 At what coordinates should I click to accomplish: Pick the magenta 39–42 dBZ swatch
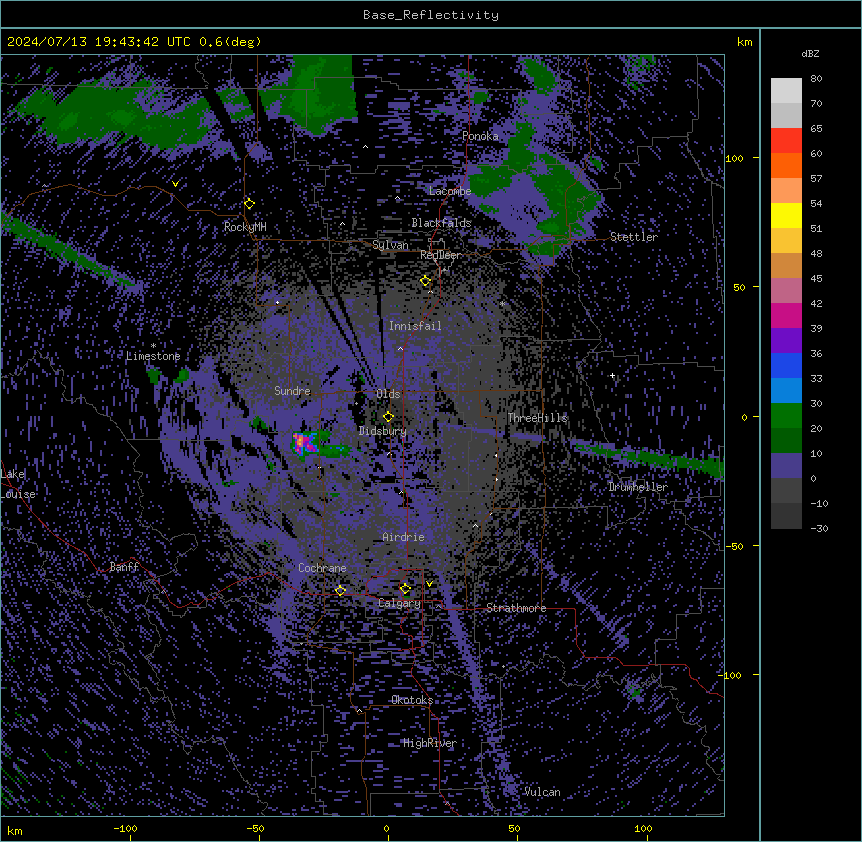coord(786,315)
